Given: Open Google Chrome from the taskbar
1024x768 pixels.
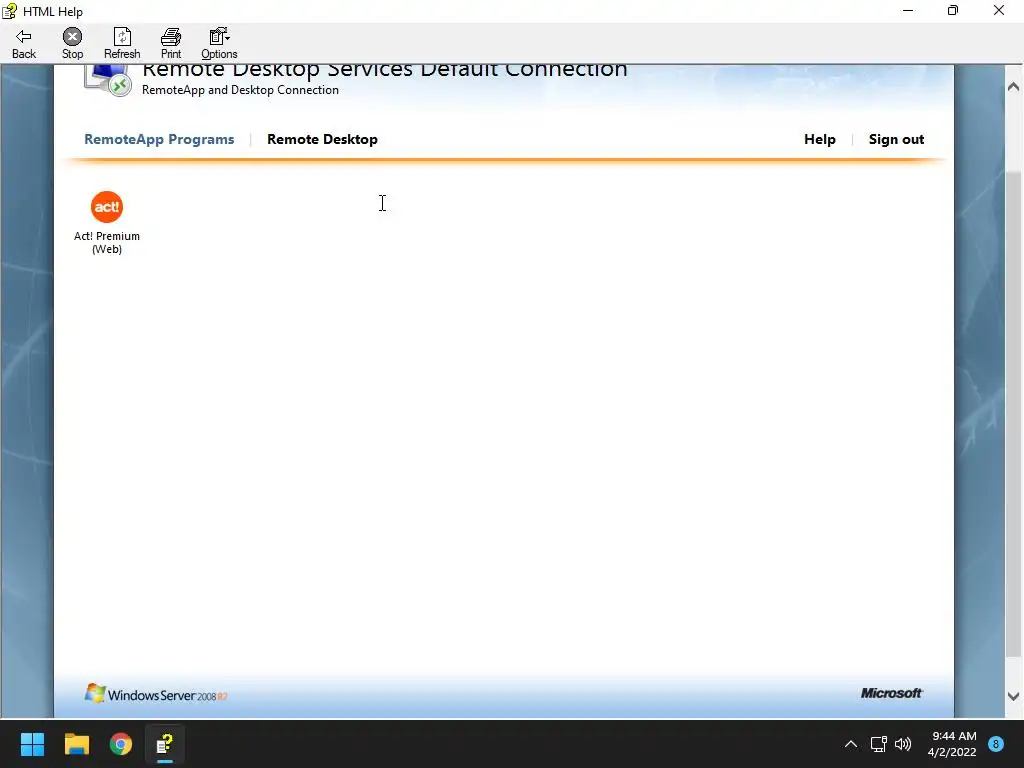Looking at the screenshot, I should click(x=121, y=744).
